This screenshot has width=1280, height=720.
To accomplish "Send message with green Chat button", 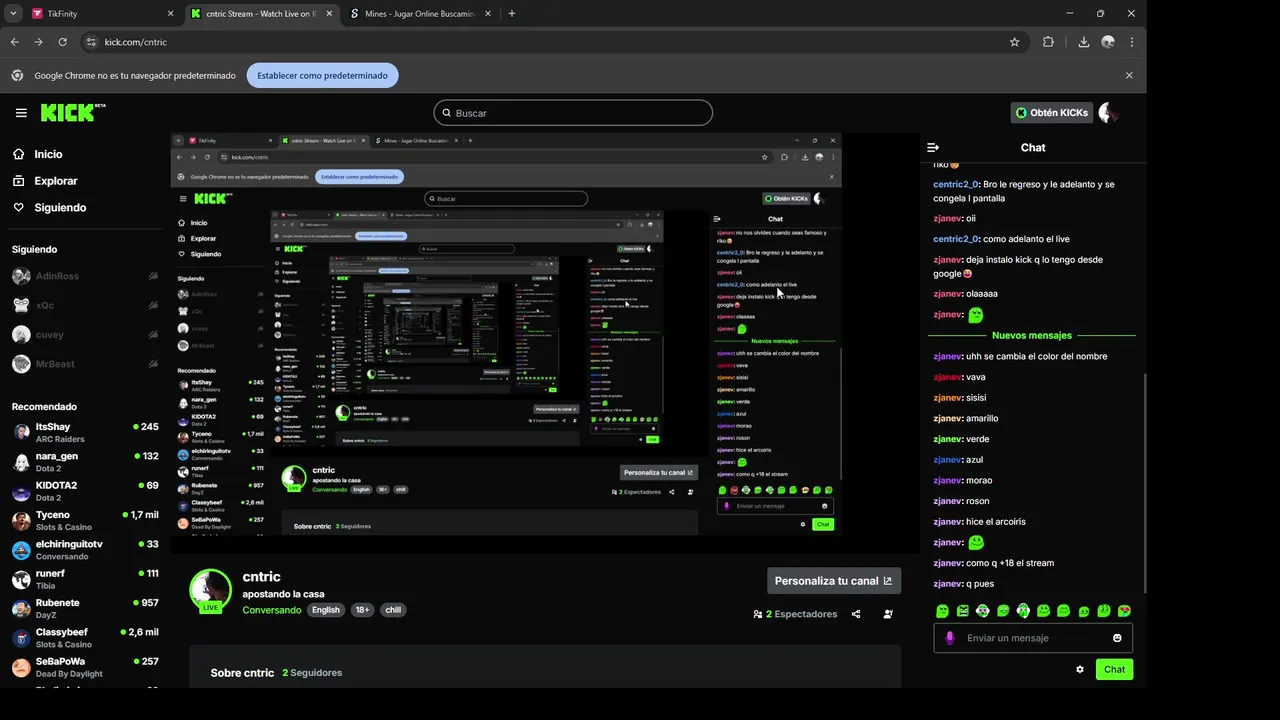I will click(x=1114, y=669).
